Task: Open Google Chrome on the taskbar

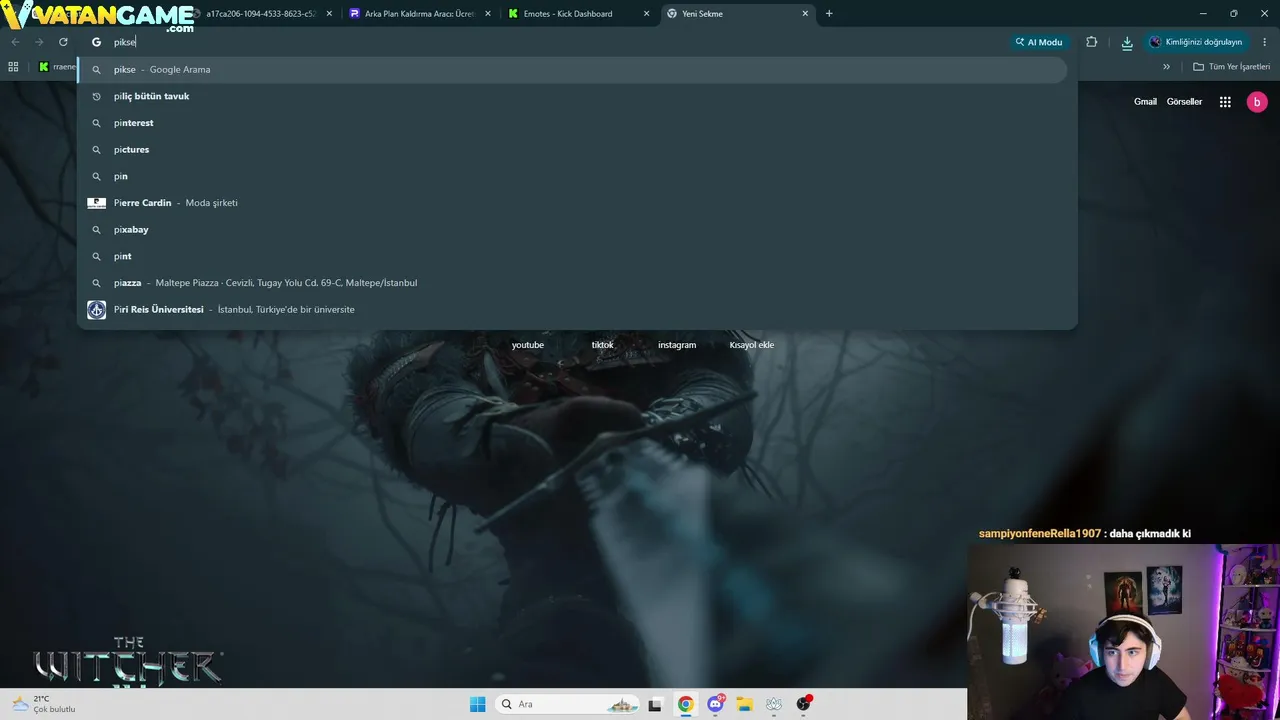Action: pyautogui.click(x=685, y=704)
